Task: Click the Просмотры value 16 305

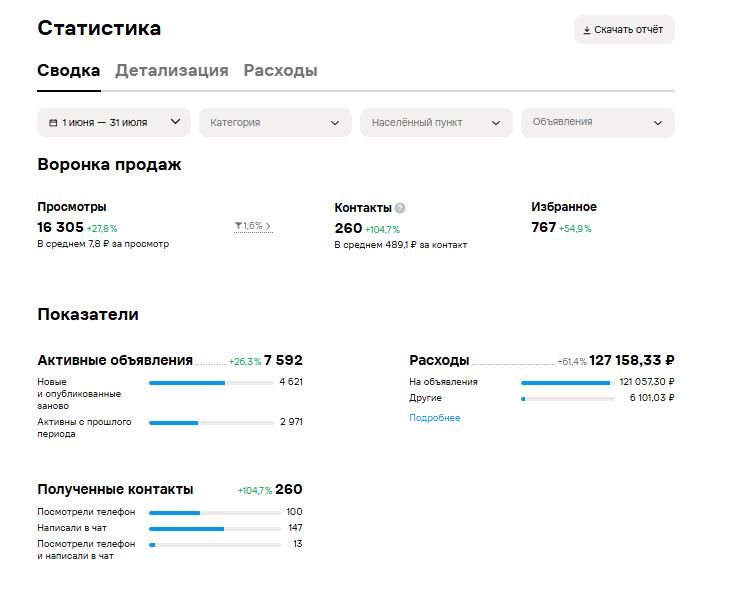Action: (x=60, y=227)
